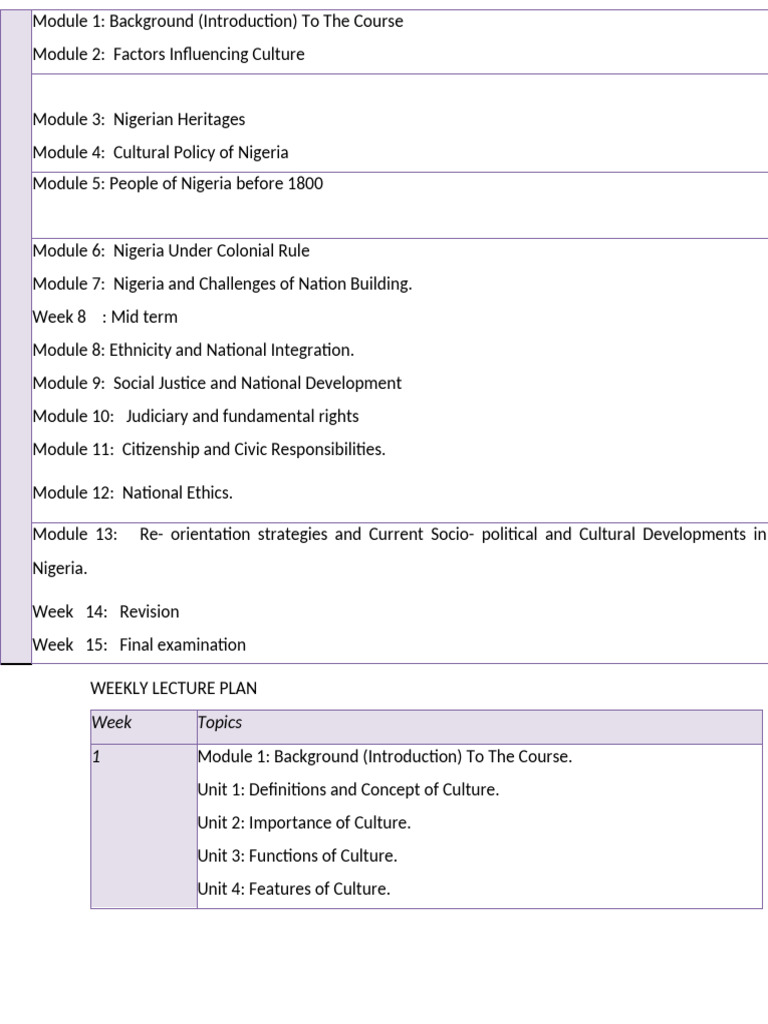This screenshot has height=1024, width=768.
Task: Click 'Module 1: Background (Introduction) To The Course' top line
Action: pyautogui.click(x=218, y=22)
